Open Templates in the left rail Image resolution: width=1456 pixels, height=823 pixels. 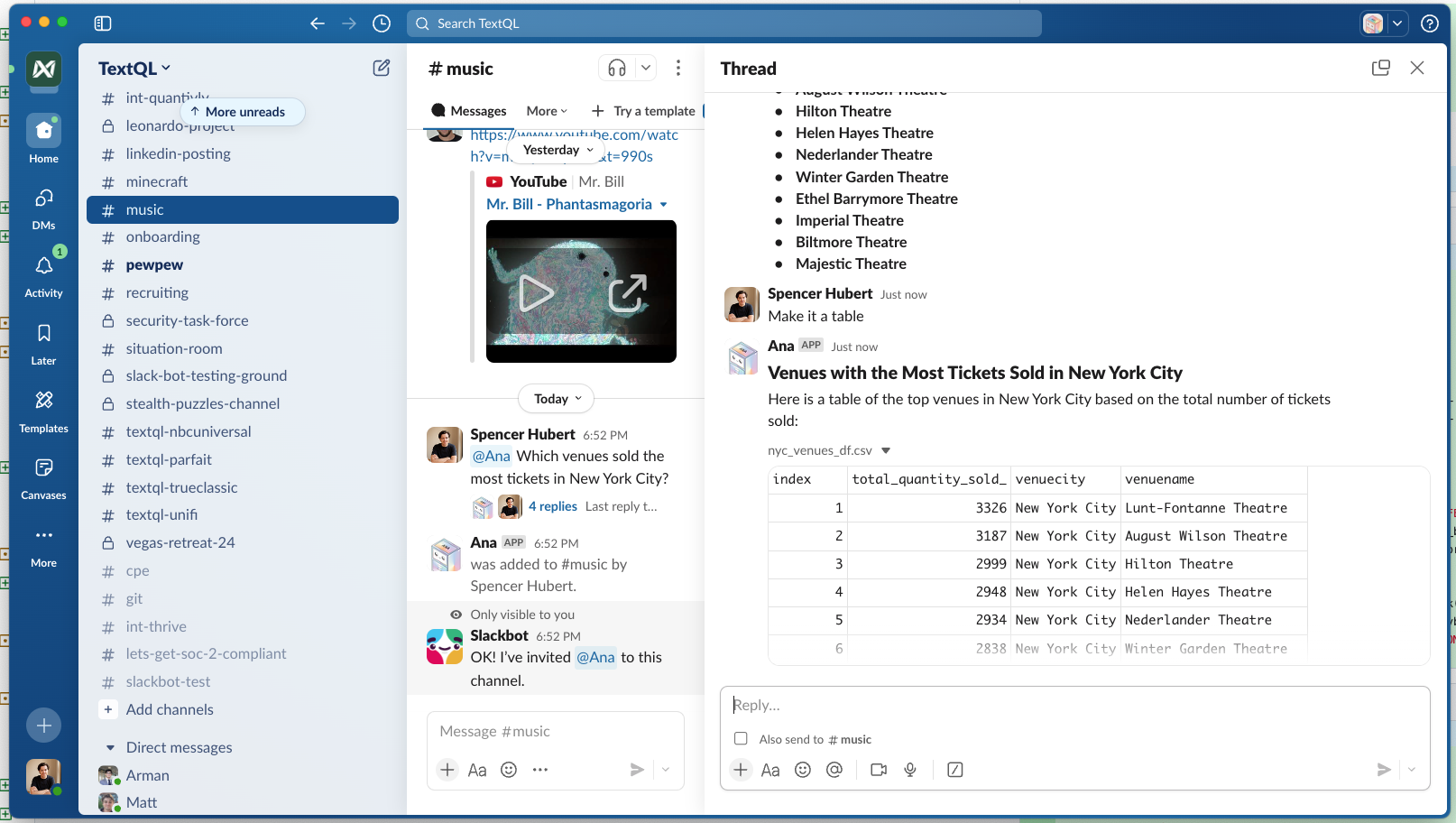pos(43,411)
